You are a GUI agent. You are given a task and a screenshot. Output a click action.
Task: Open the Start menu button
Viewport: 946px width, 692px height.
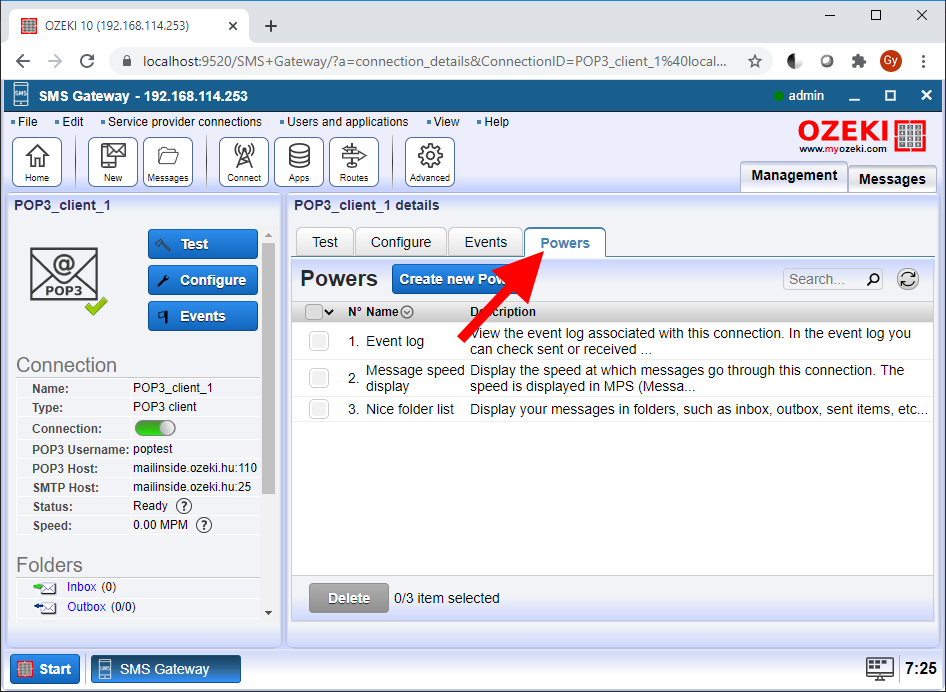45,669
